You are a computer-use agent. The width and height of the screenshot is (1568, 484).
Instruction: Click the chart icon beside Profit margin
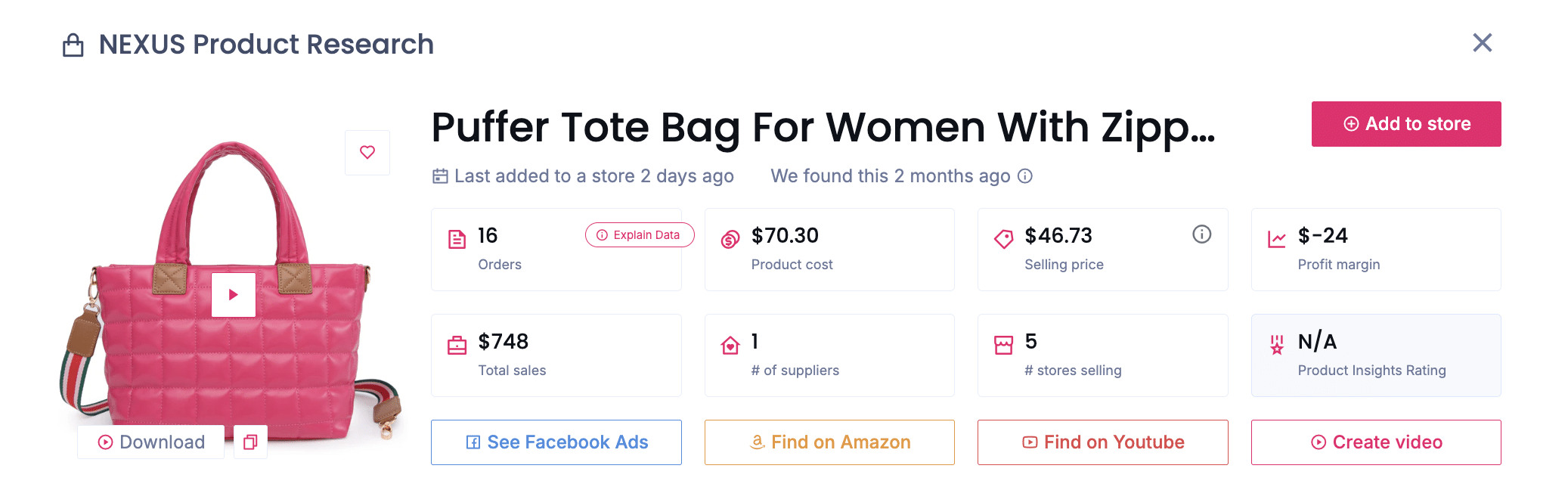[1276, 238]
